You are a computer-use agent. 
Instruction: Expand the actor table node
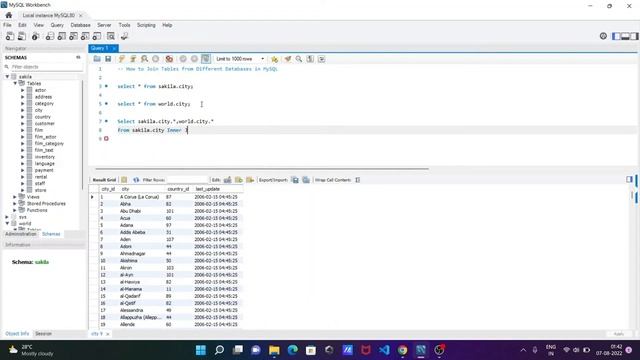[23, 90]
